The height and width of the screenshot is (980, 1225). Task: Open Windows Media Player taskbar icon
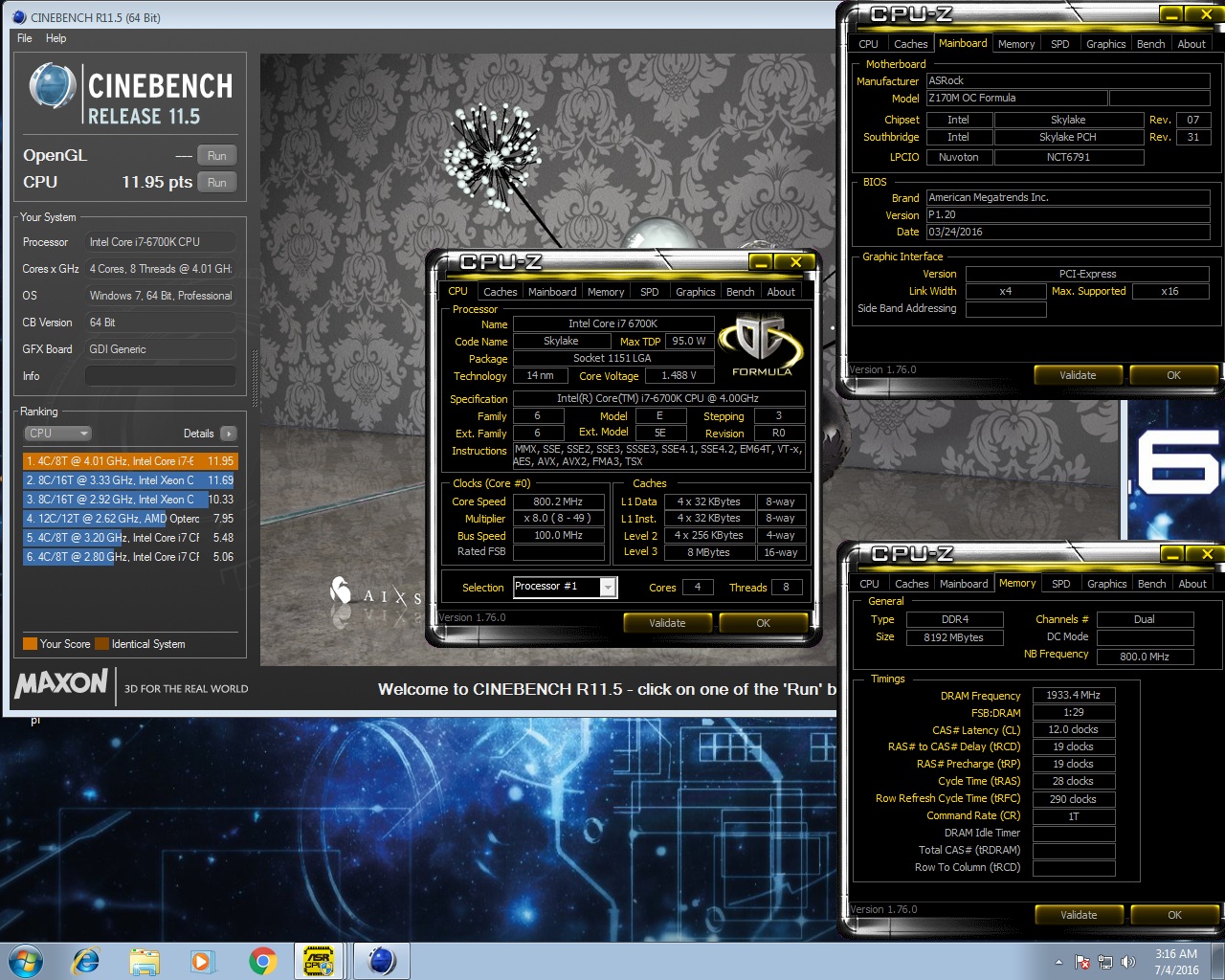point(203,961)
